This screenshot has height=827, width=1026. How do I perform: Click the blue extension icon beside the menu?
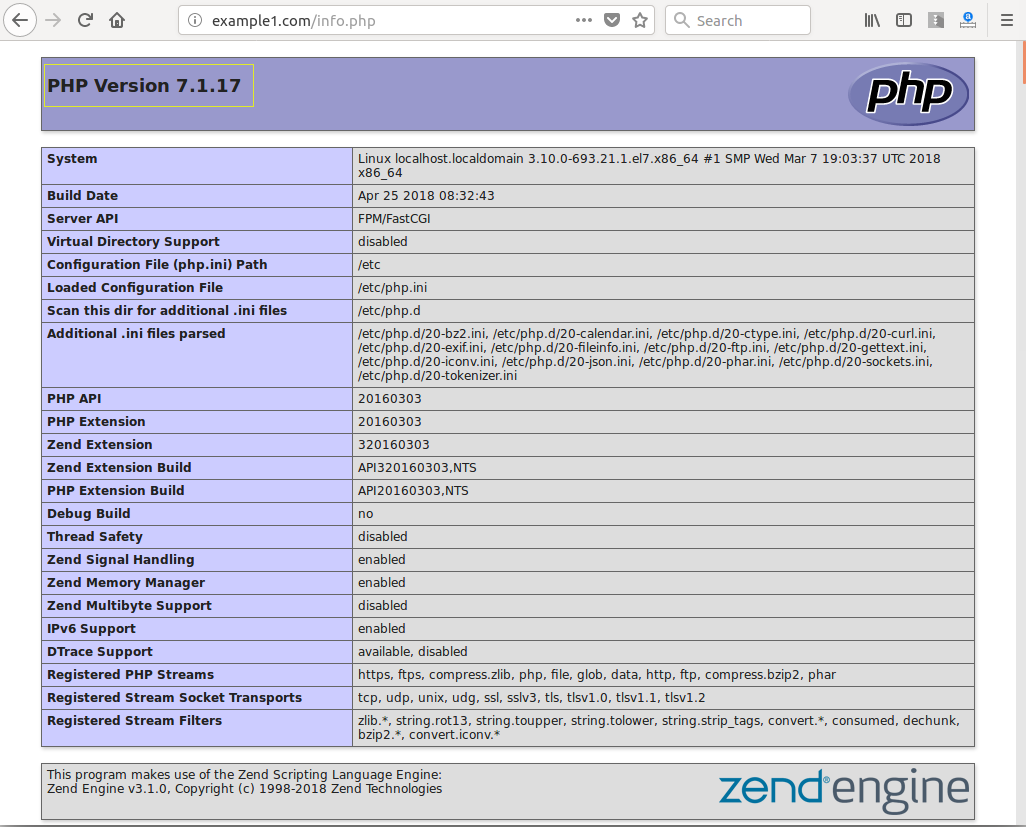(967, 19)
